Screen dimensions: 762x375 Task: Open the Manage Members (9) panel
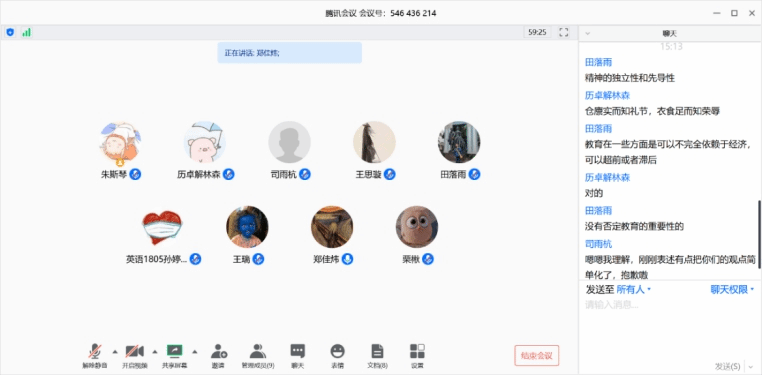pos(258,356)
